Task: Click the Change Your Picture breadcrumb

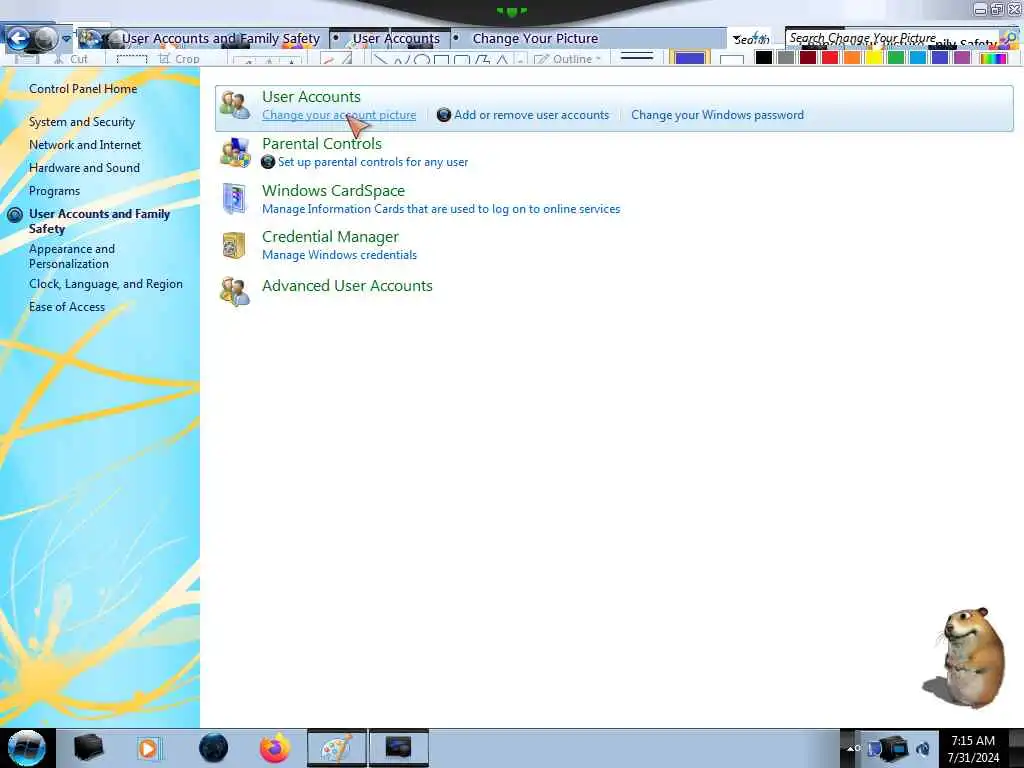Action: (x=536, y=39)
